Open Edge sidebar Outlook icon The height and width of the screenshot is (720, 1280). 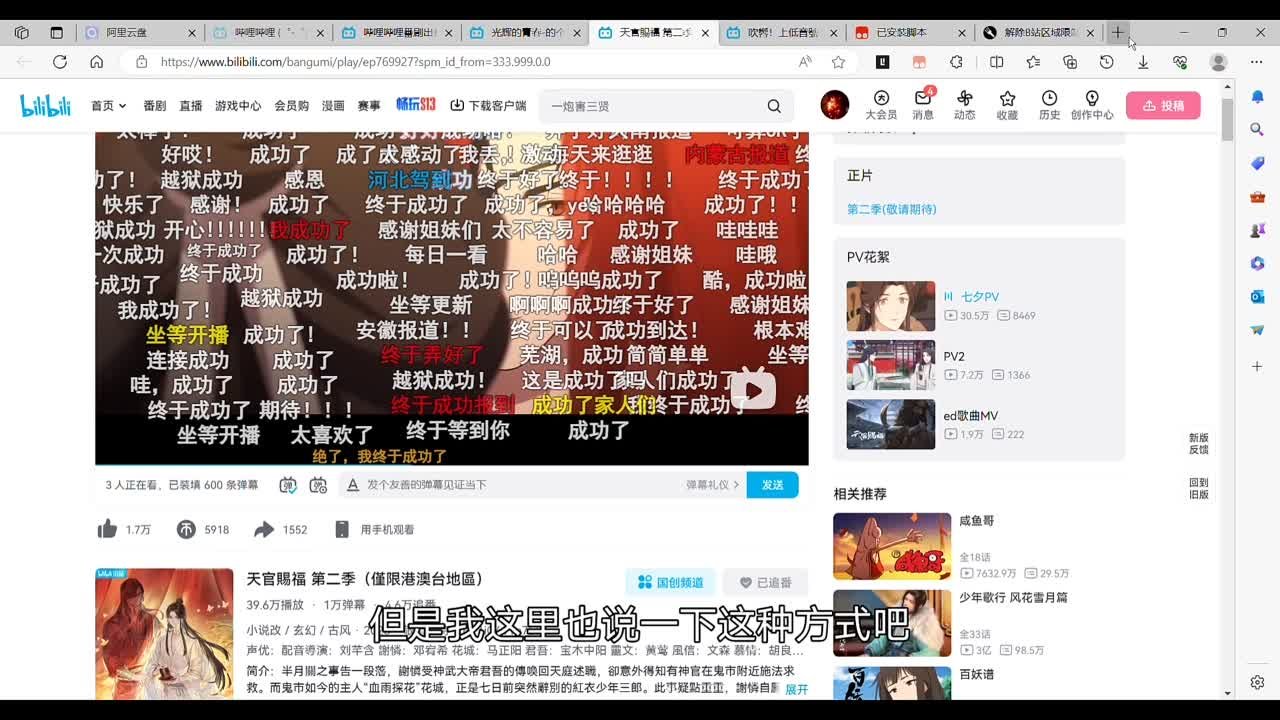[x=1258, y=296]
